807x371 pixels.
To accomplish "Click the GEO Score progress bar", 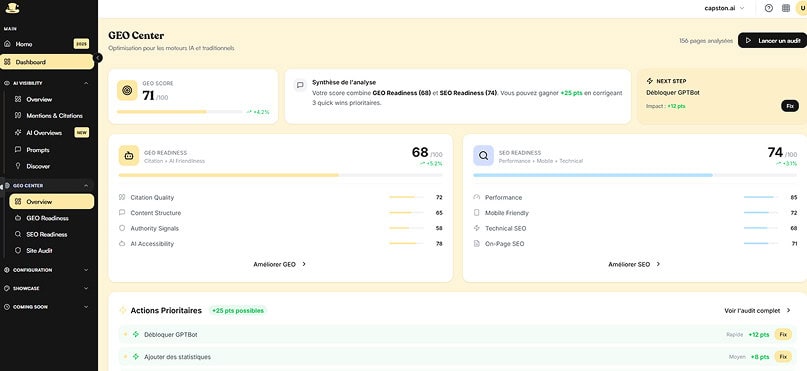I will [180, 112].
